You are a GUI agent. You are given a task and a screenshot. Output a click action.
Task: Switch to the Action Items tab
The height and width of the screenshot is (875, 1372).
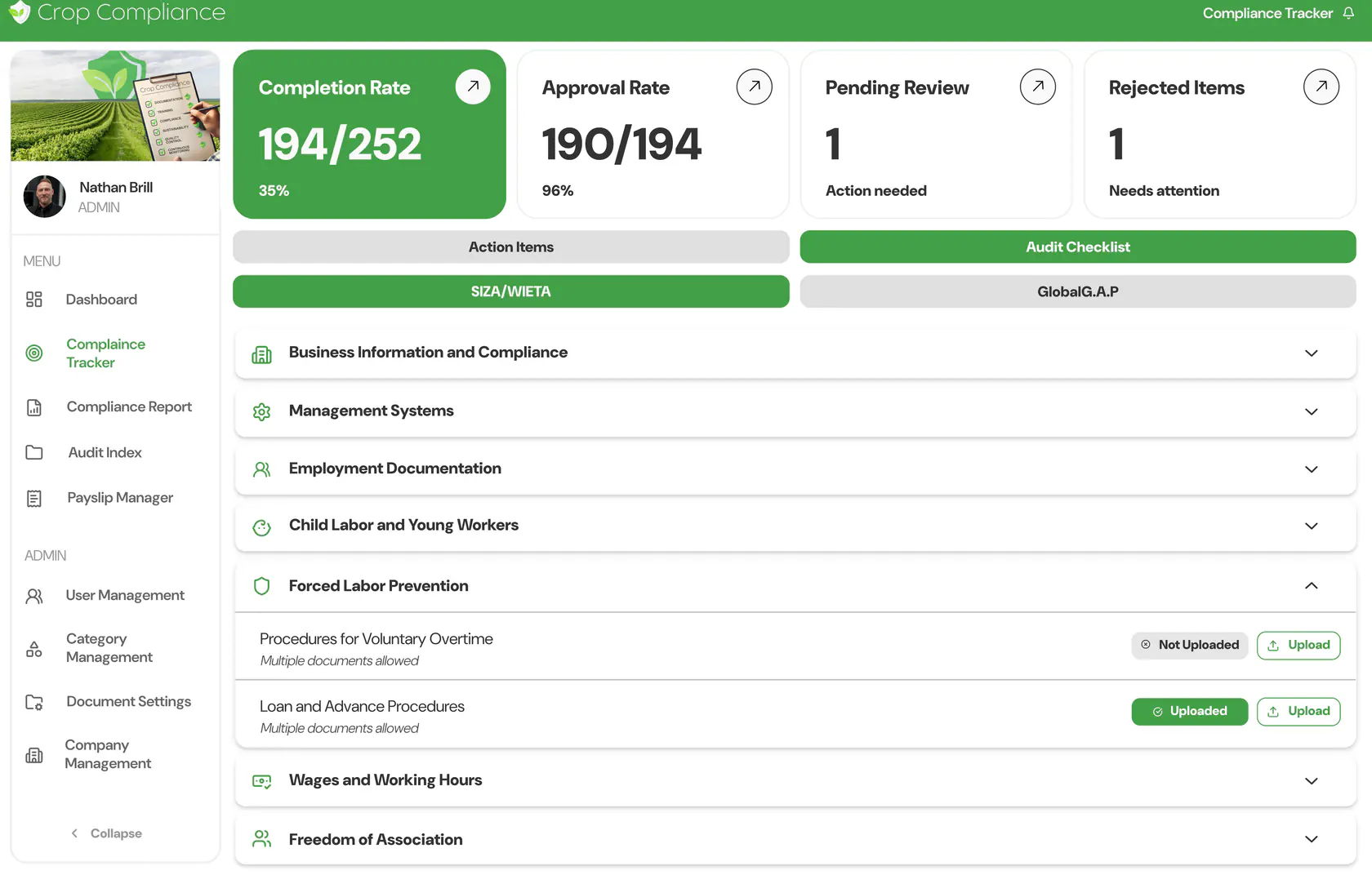[x=511, y=247]
